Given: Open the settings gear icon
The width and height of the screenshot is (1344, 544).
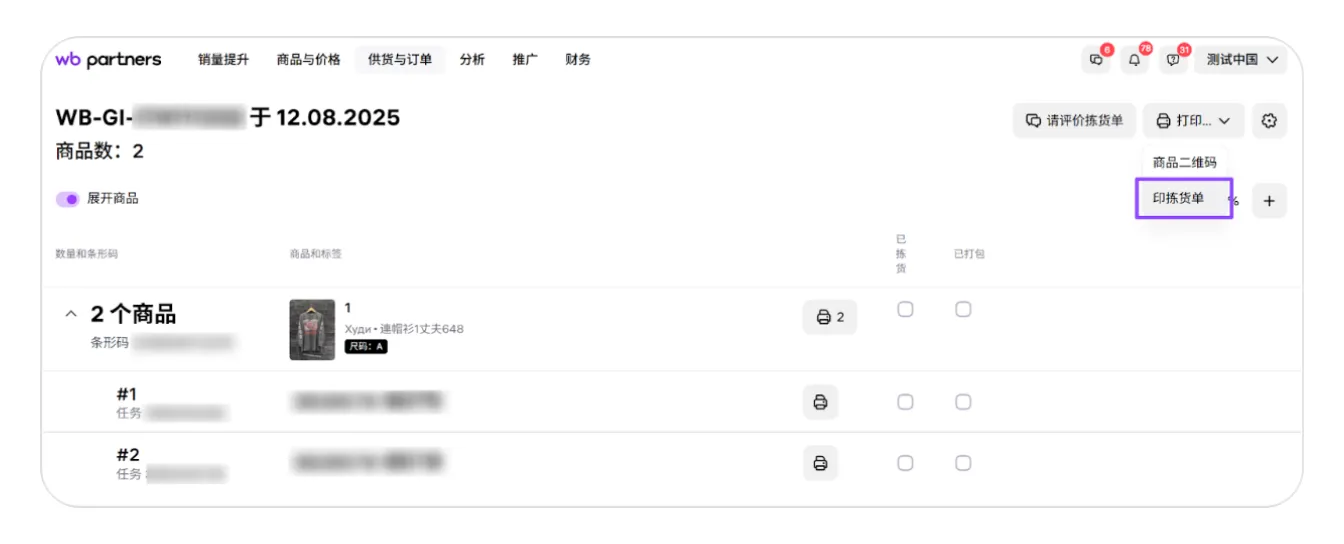Looking at the screenshot, I should pyautogui.click(x=1269, y=121).
